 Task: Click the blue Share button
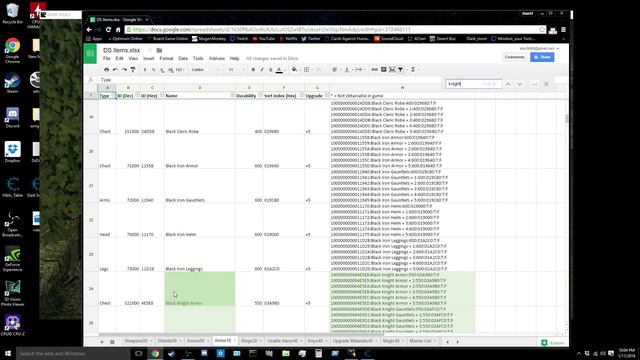coord(542,57)
